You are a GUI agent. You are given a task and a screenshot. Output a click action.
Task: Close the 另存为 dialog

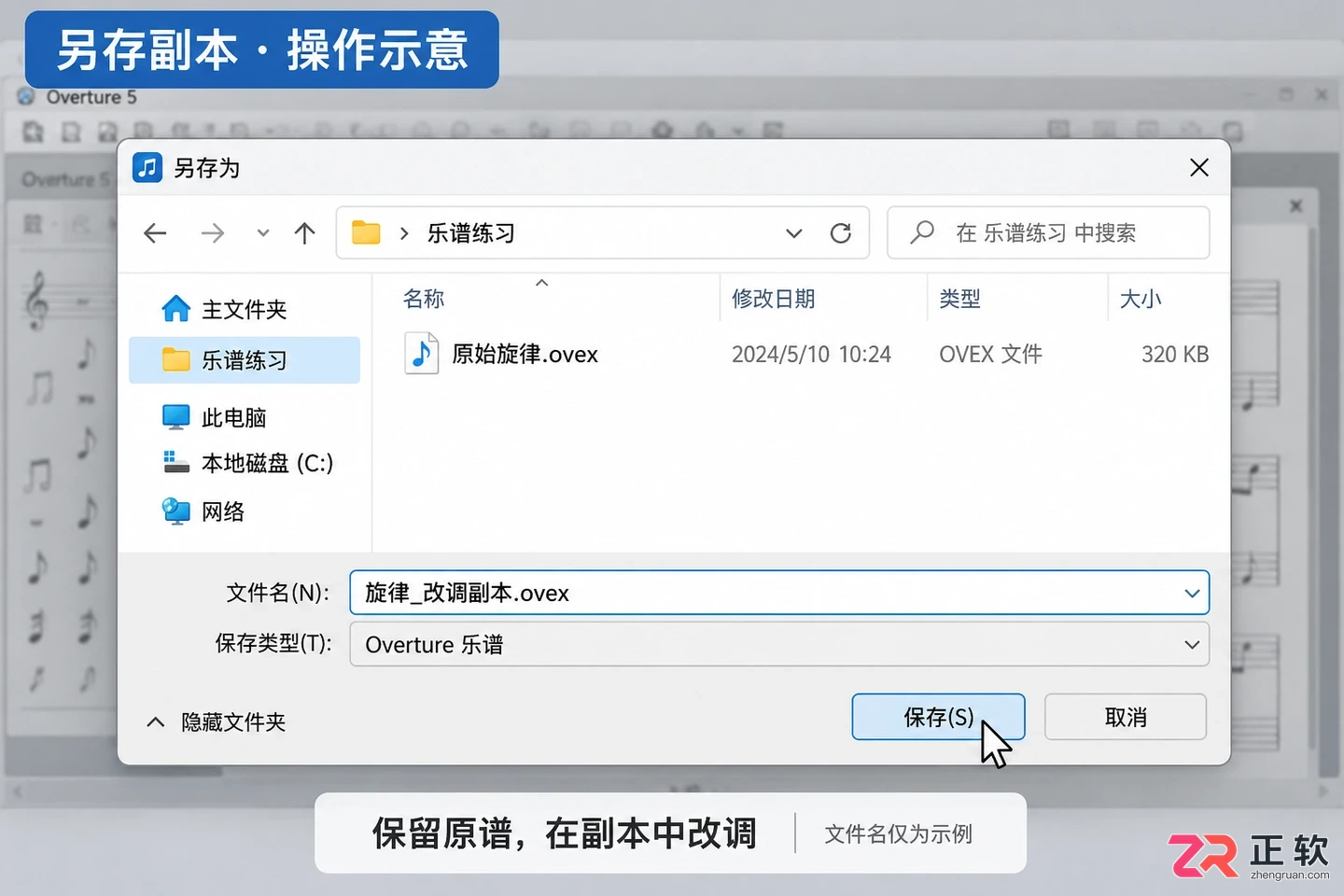click(1199, 168)
